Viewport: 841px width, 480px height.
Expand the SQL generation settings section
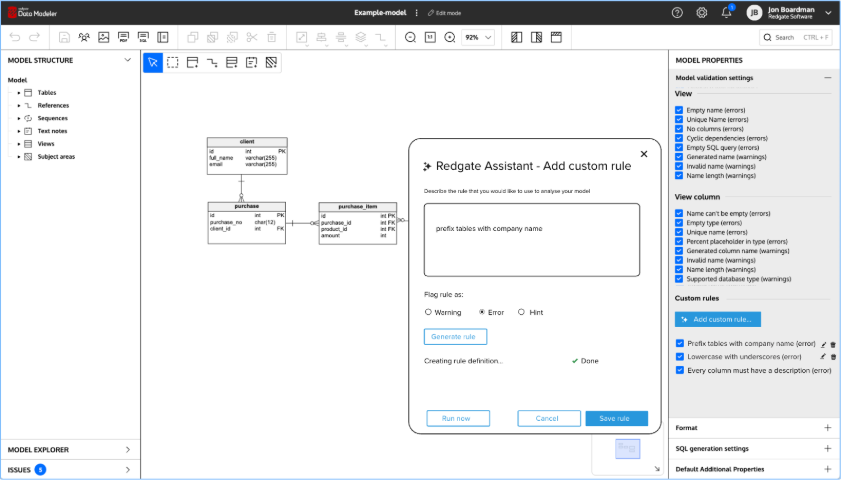(827, 448)
